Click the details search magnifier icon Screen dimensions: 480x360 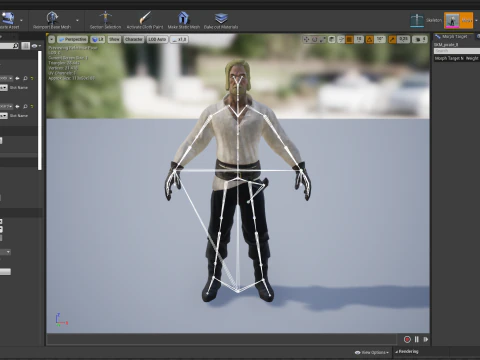pyautogui.click(x=15, y=46)
